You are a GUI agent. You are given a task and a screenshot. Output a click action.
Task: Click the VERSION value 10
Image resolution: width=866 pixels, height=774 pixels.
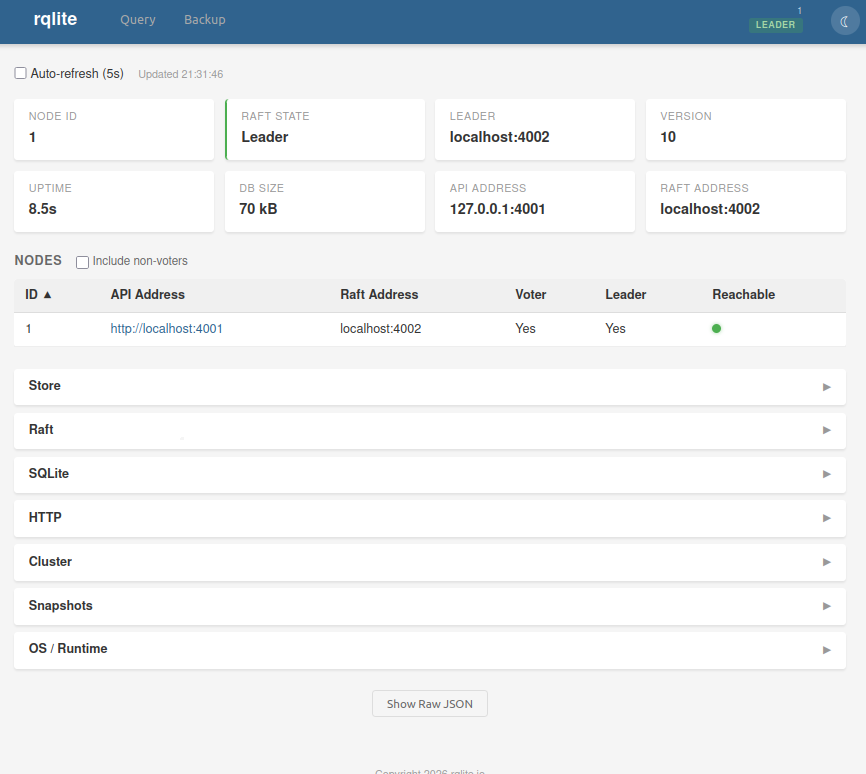[x=668, y=137]
